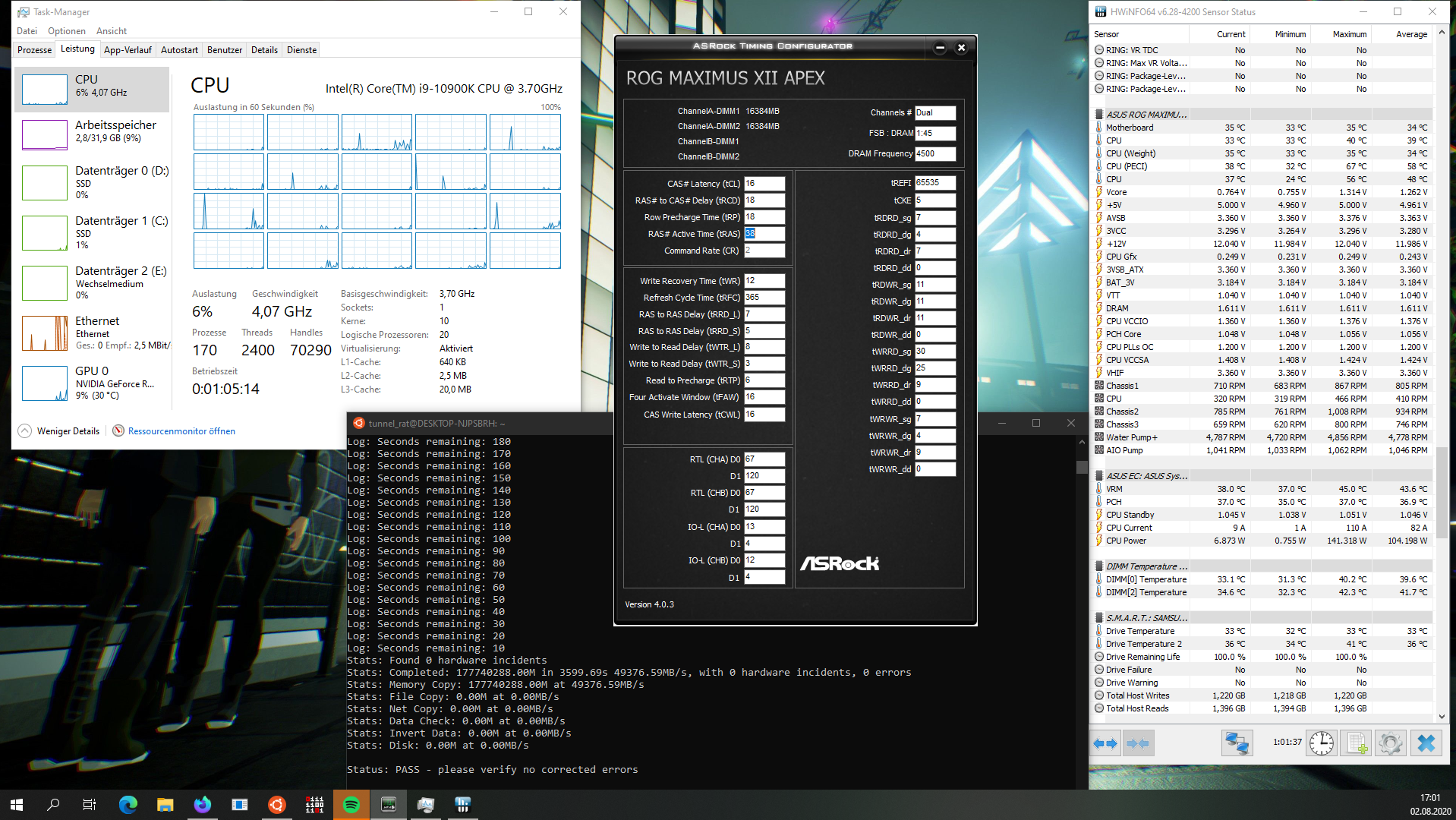
Task: Switch to the Prozesse tab
Action: (35, 50)
